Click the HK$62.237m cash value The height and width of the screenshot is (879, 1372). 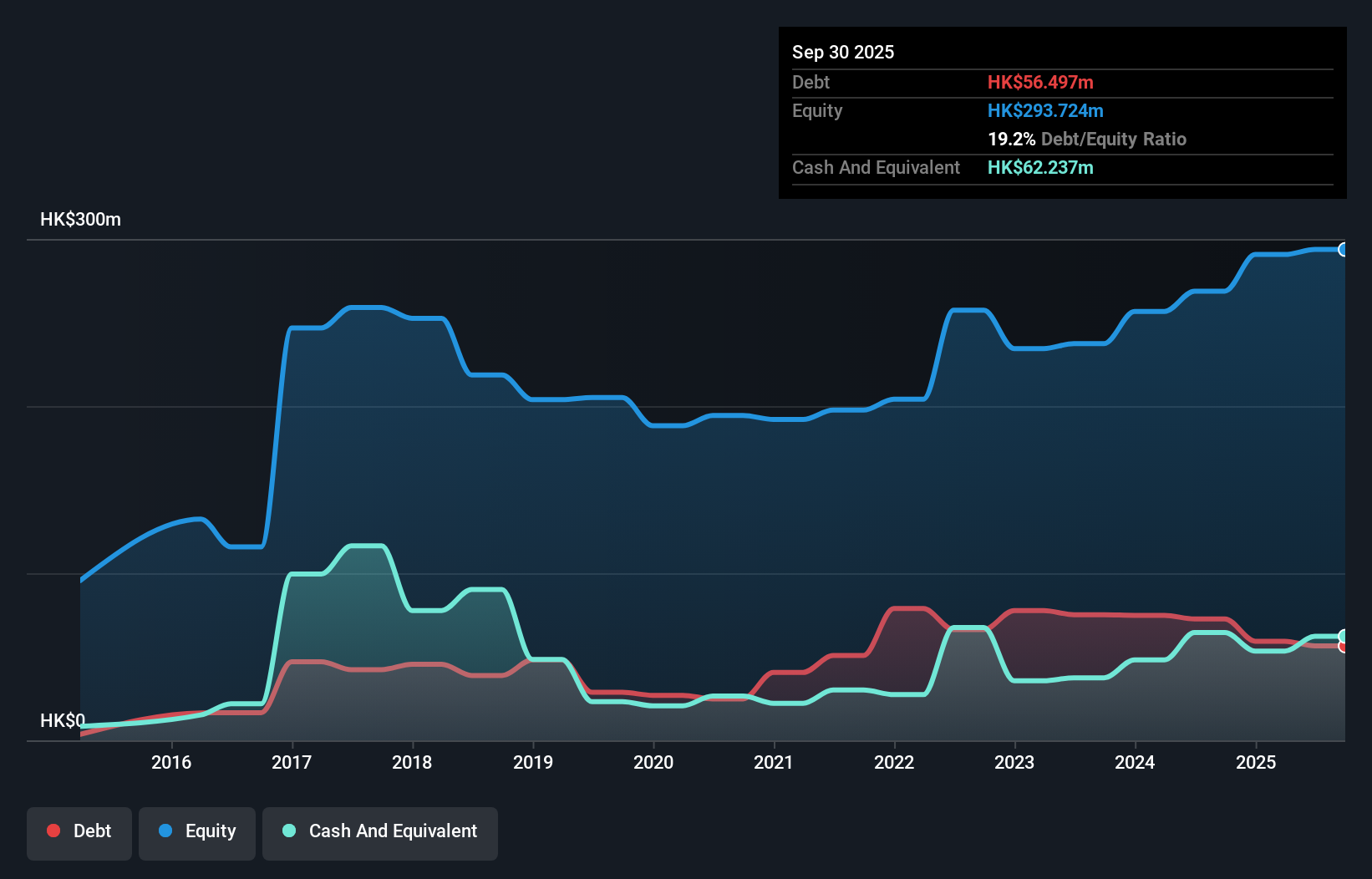(1040, 167)
